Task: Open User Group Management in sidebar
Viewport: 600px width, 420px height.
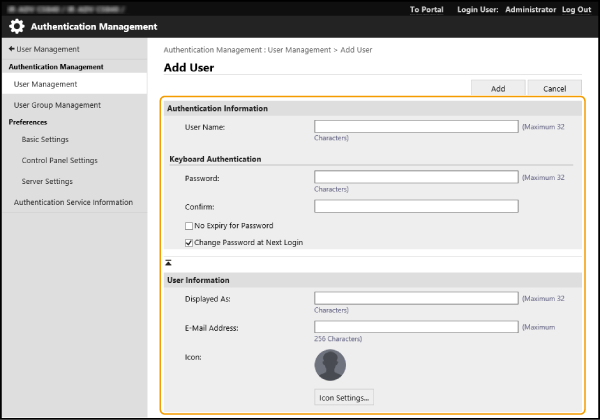Action: (57, 105)
